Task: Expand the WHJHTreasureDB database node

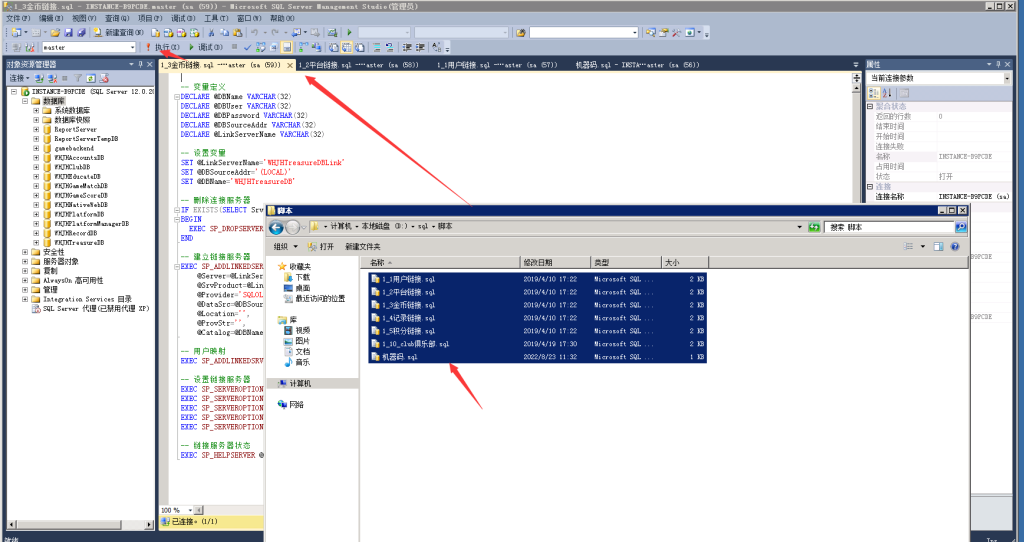Action: tap(36, 242)
